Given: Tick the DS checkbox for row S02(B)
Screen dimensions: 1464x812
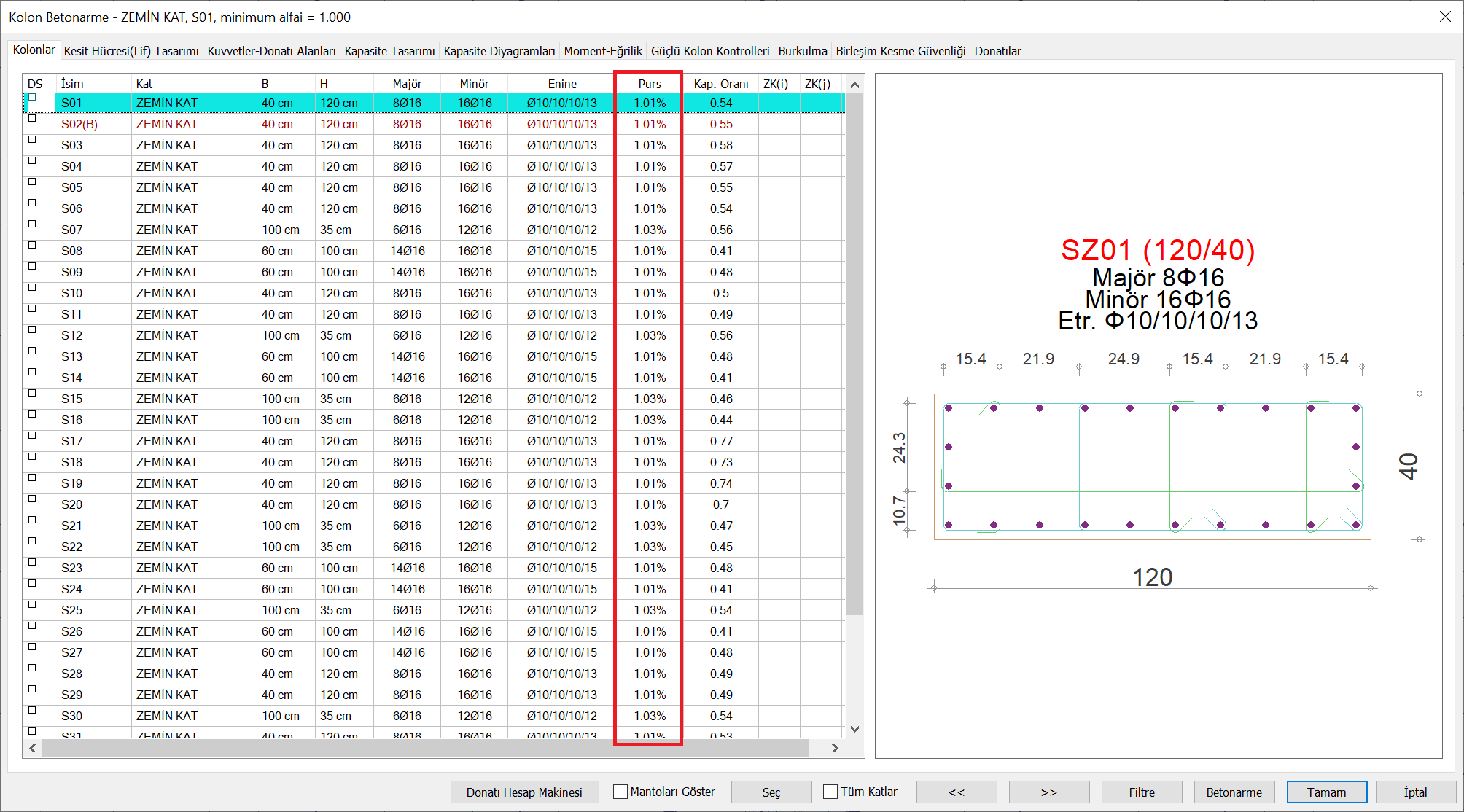Looking at the screenshot, I should click(32, 118).
